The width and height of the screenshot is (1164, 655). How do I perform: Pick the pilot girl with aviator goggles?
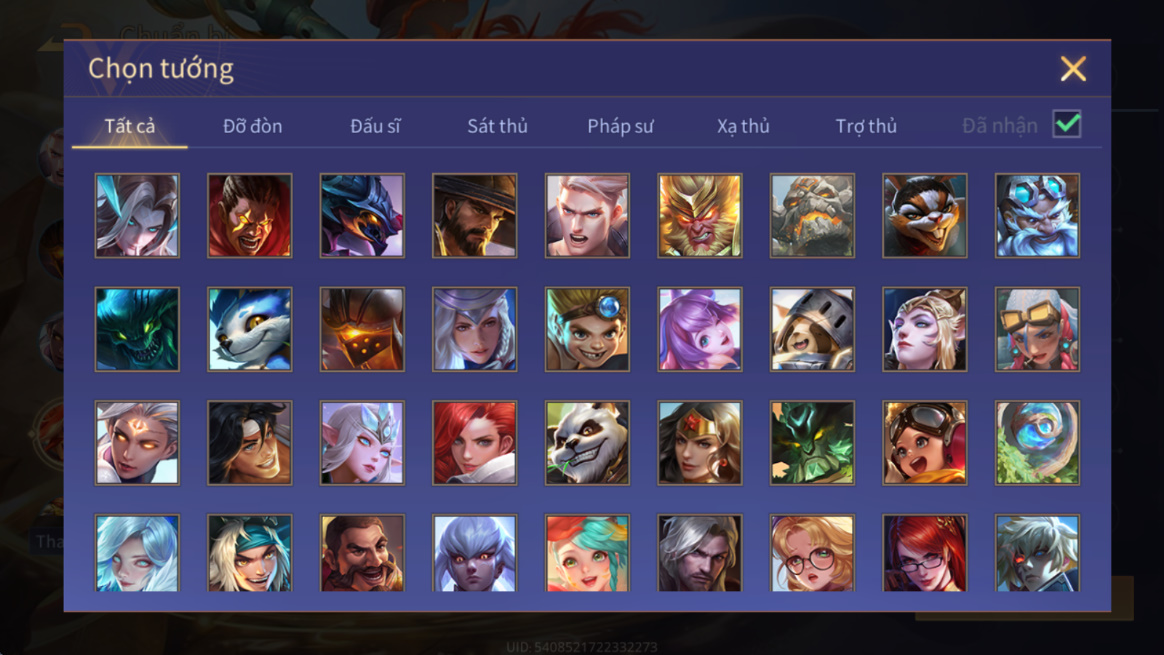[924, 443]
